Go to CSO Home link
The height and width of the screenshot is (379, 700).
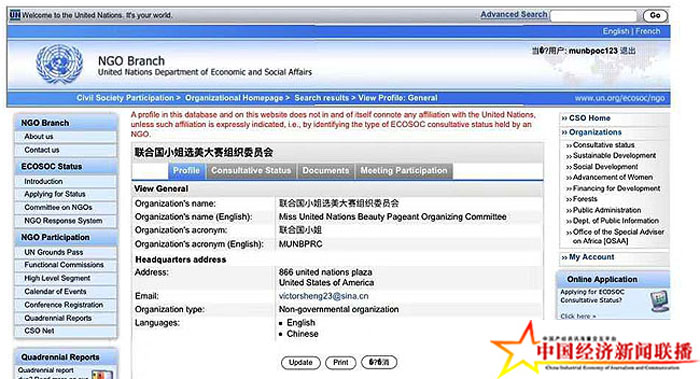click(589, 118)
